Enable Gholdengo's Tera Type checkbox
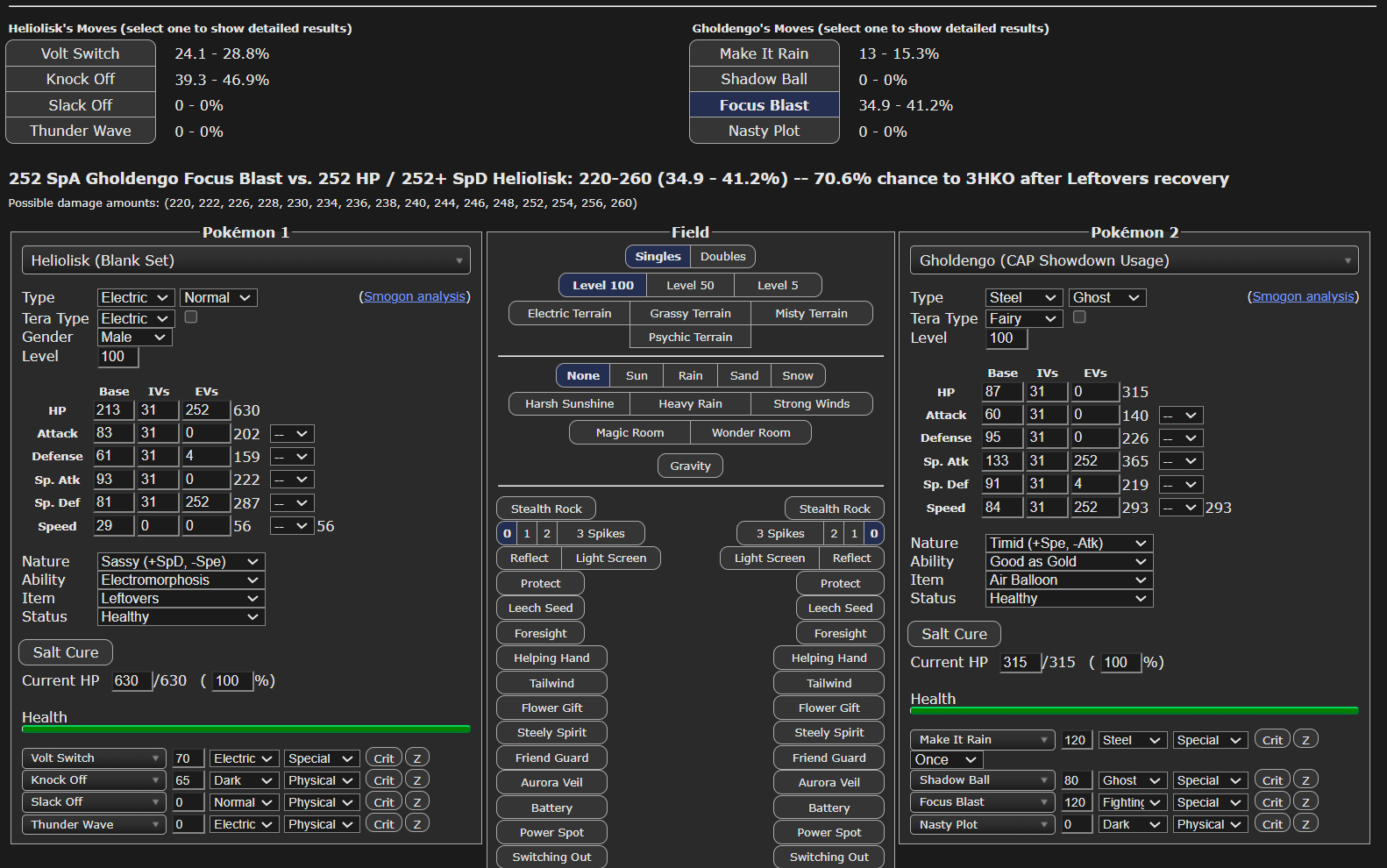Image resolution: width=1387 pixels, height=868 pixels. tap(1079, 317)
